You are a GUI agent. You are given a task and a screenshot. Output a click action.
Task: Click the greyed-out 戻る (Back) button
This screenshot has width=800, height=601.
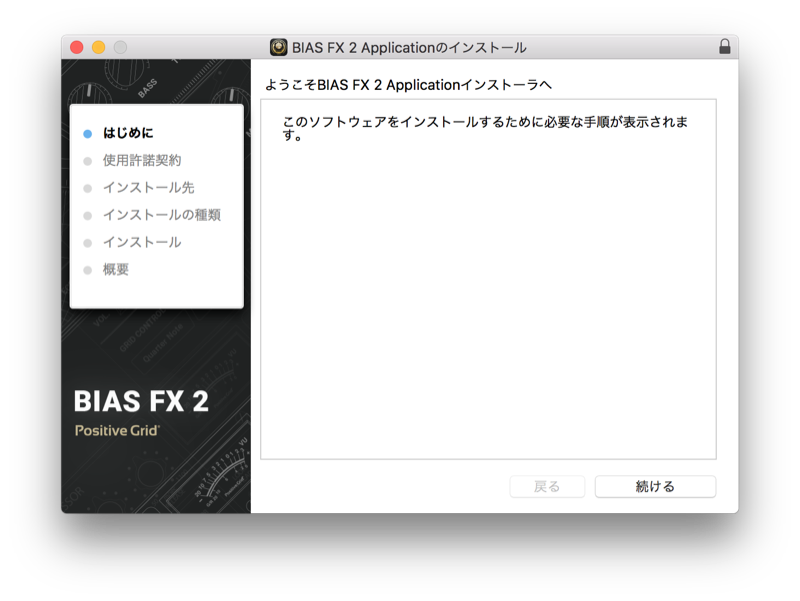[547, 486]
